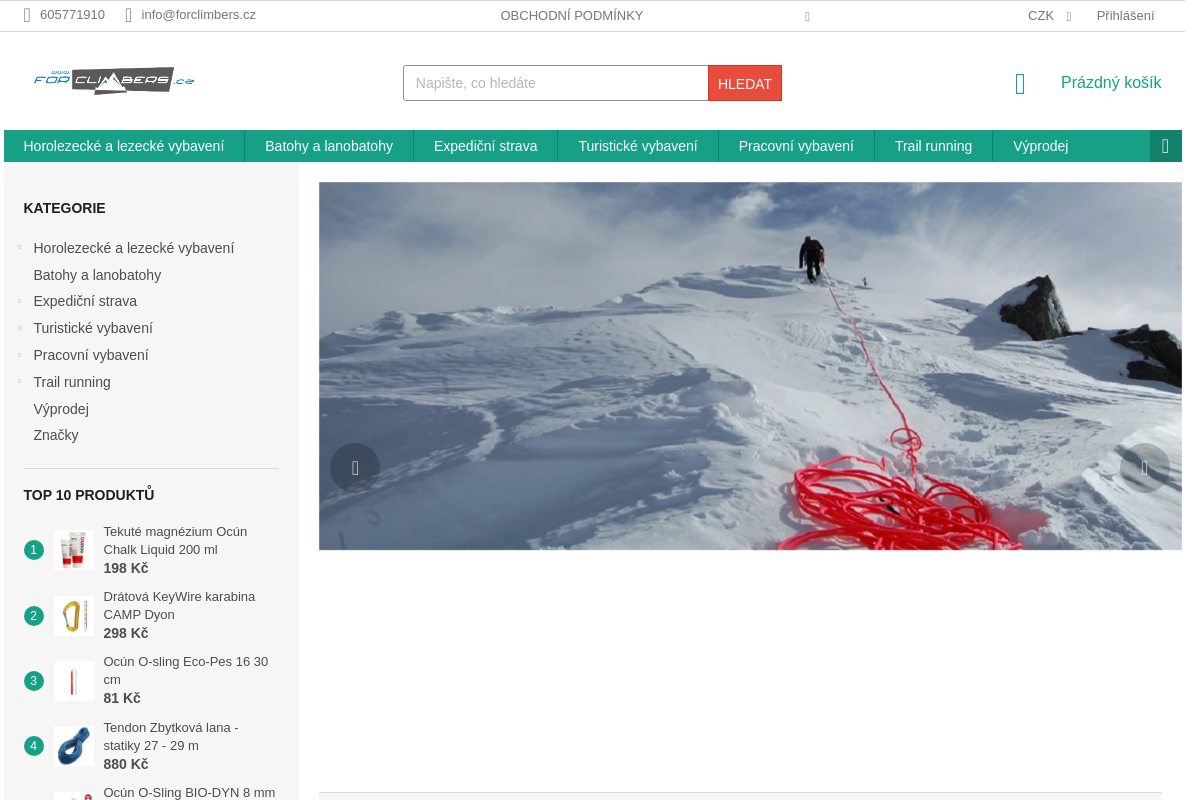Click the email envelope icon in top bar
1200x800 pixels.
click(x=128, y=15)
